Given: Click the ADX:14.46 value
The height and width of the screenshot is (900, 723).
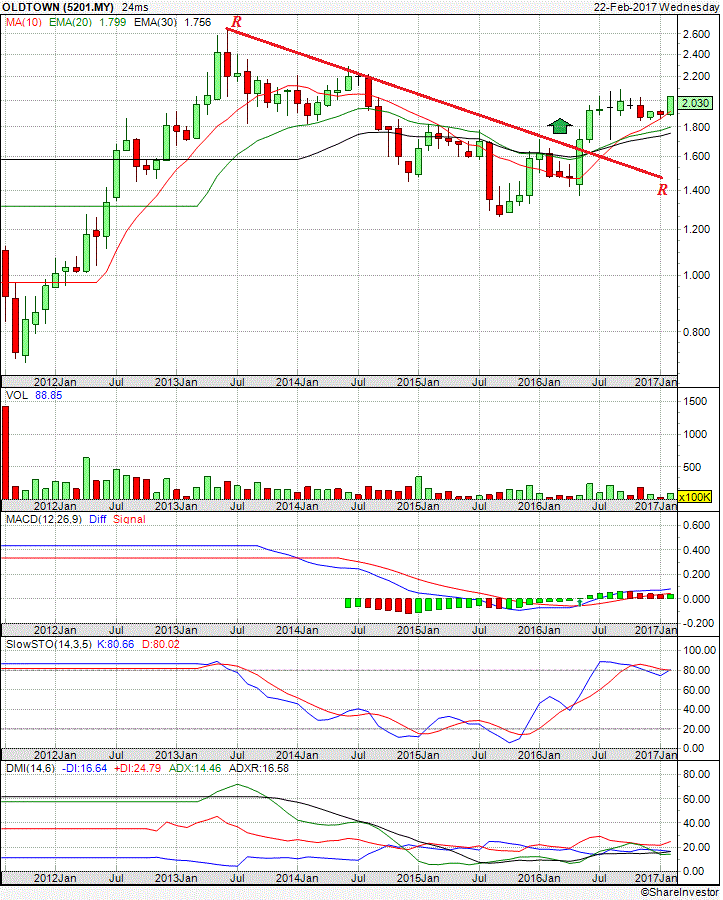Looking at the screenshot, I should click(195, 769).
